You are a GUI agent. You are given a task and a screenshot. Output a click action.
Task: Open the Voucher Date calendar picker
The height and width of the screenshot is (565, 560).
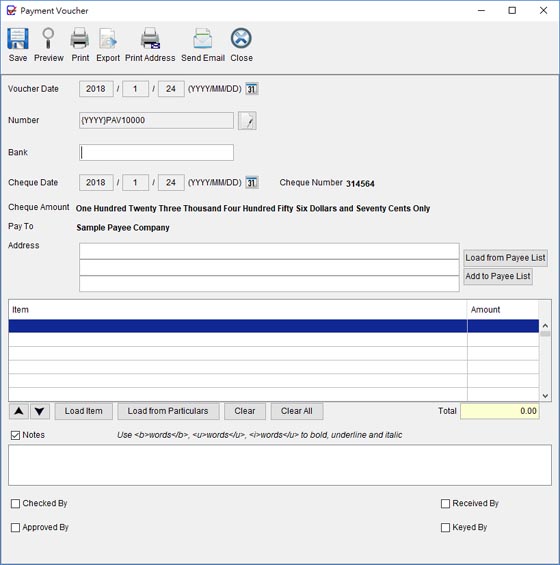252,89
